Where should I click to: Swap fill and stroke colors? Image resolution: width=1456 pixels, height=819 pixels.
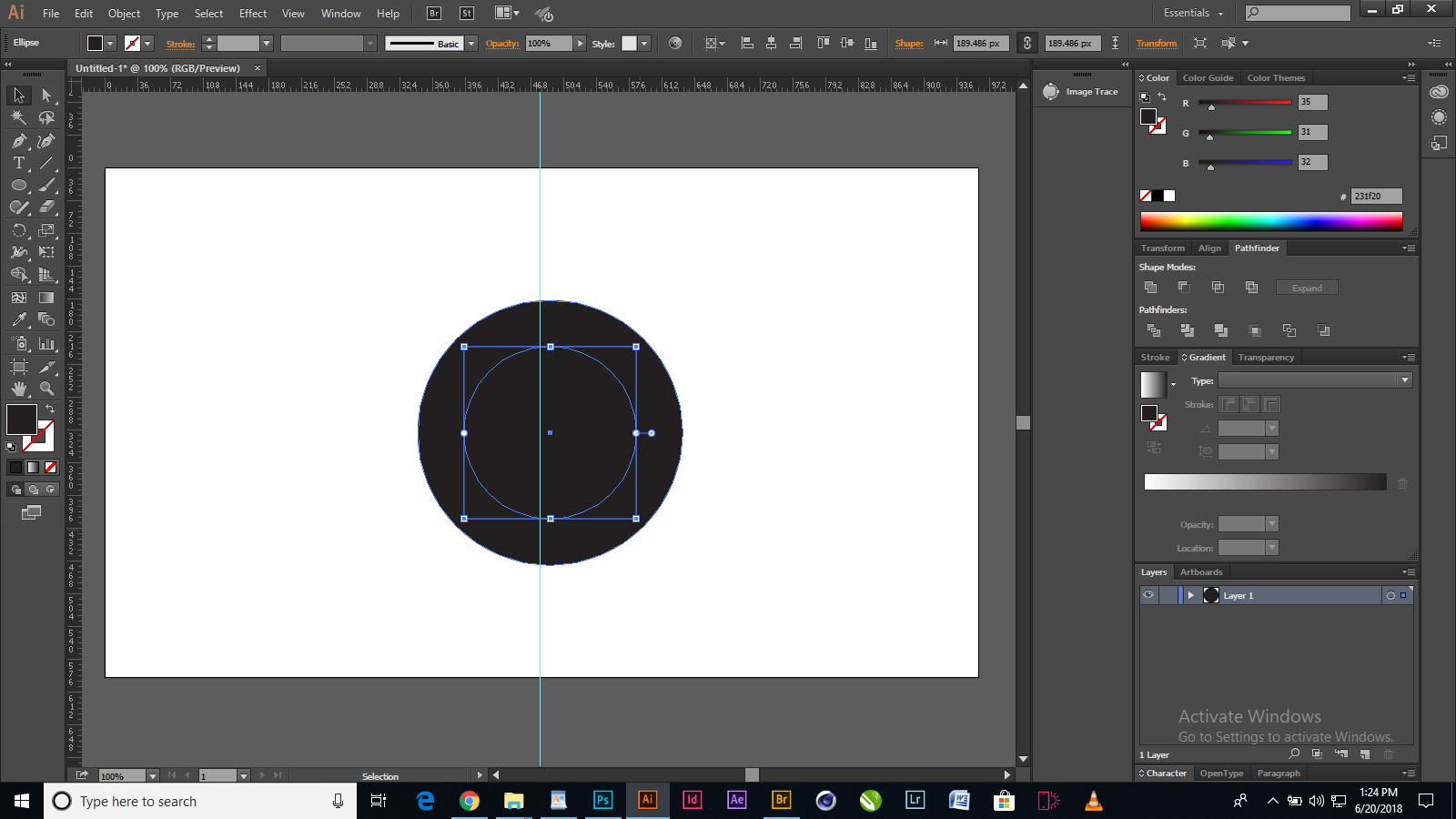tap(50, 409)
